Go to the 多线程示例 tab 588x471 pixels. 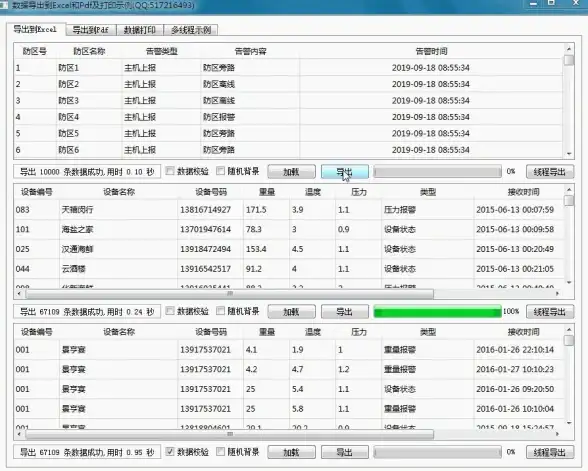coord(191,30)
